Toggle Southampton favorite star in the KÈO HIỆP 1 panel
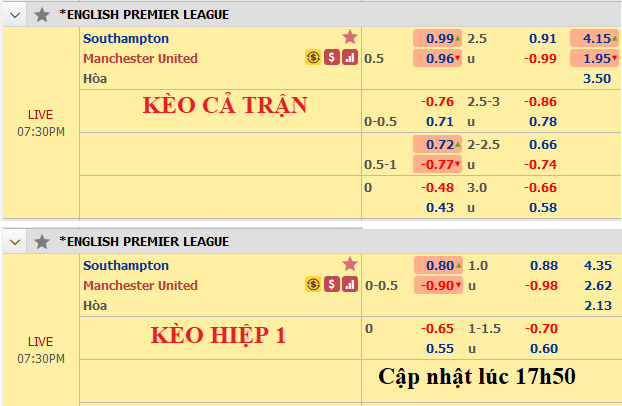 tap(349, 264)
